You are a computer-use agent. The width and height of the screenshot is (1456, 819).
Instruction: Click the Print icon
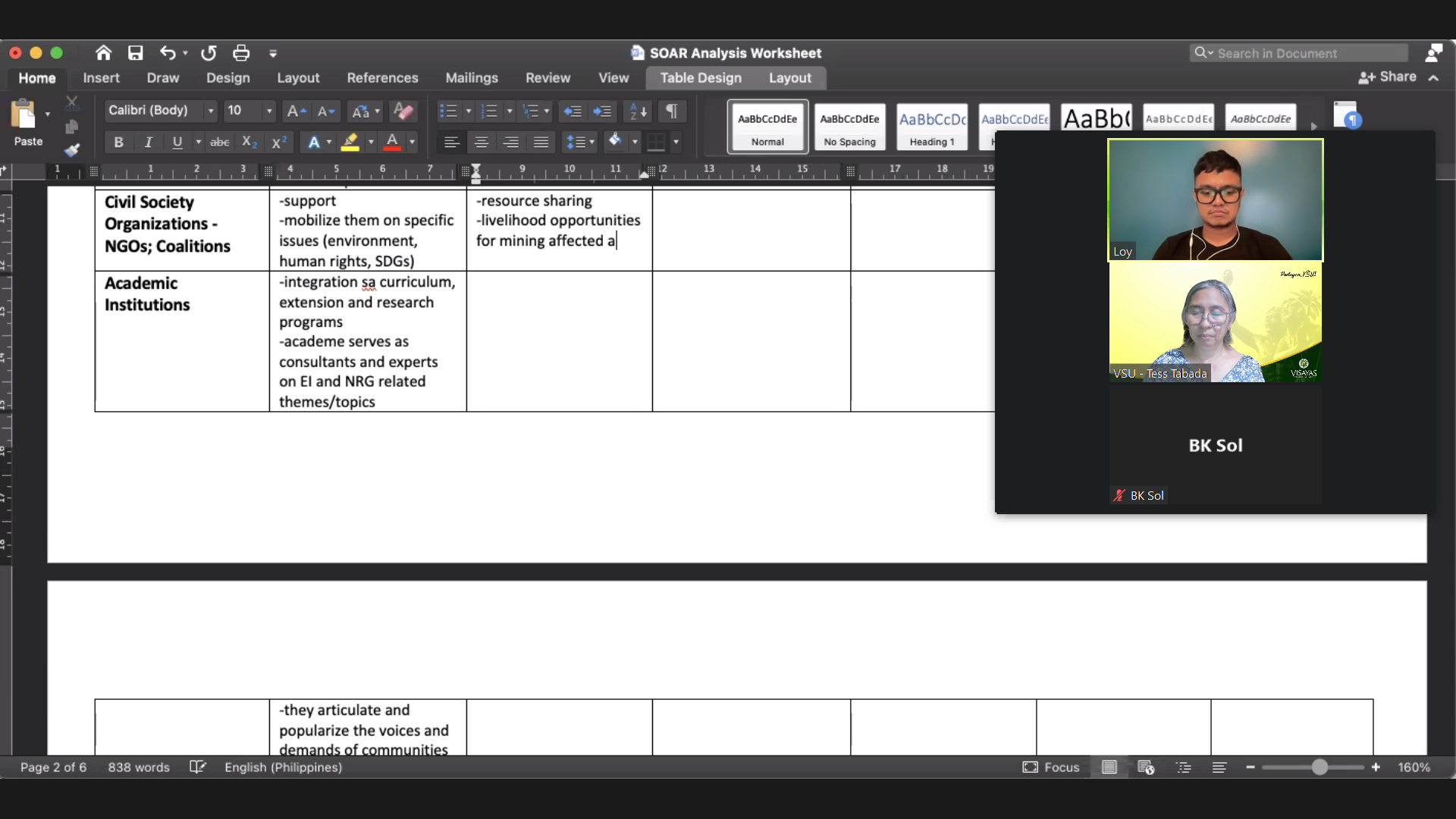[x=241, y=53]
